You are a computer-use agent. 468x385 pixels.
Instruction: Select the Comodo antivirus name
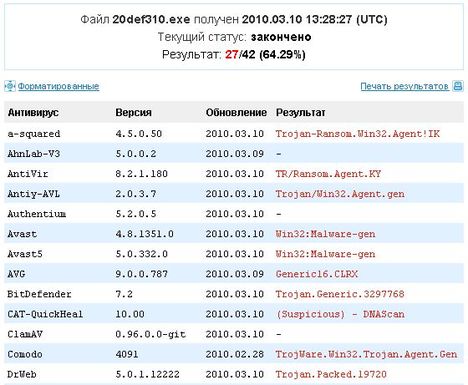(x=25, y=354)
